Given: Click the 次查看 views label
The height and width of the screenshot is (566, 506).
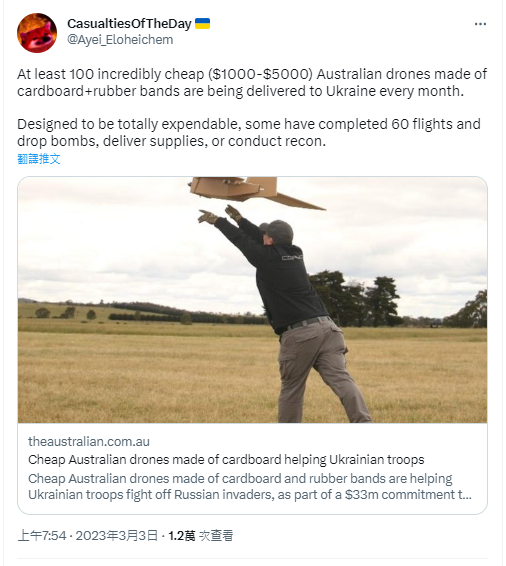Looking at the screenshot, I should point(216,536).
